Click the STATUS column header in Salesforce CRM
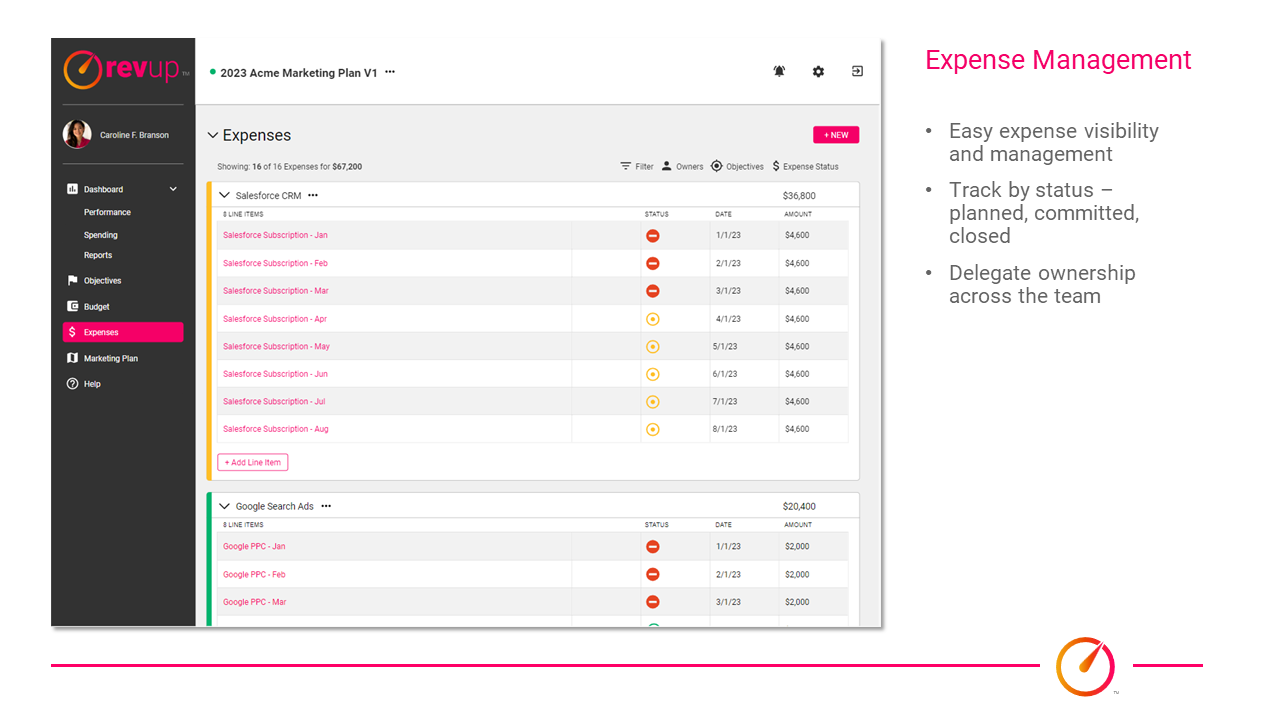Screen dimensions: 1280x720 pos(657,214)
